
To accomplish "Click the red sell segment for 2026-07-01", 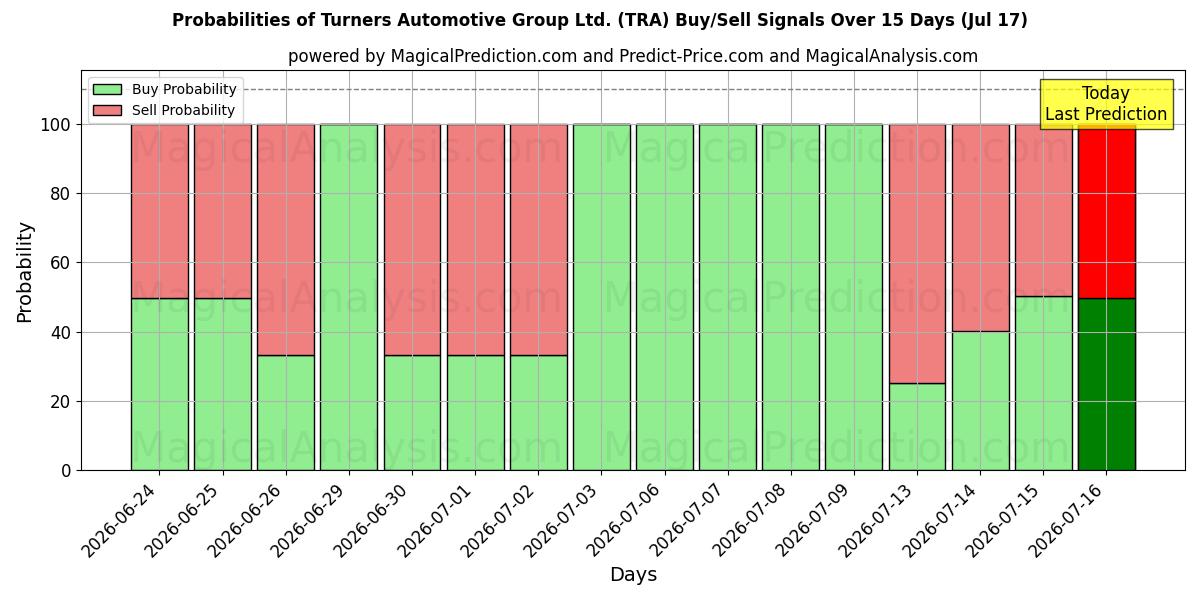I will [x=475, y=240].
